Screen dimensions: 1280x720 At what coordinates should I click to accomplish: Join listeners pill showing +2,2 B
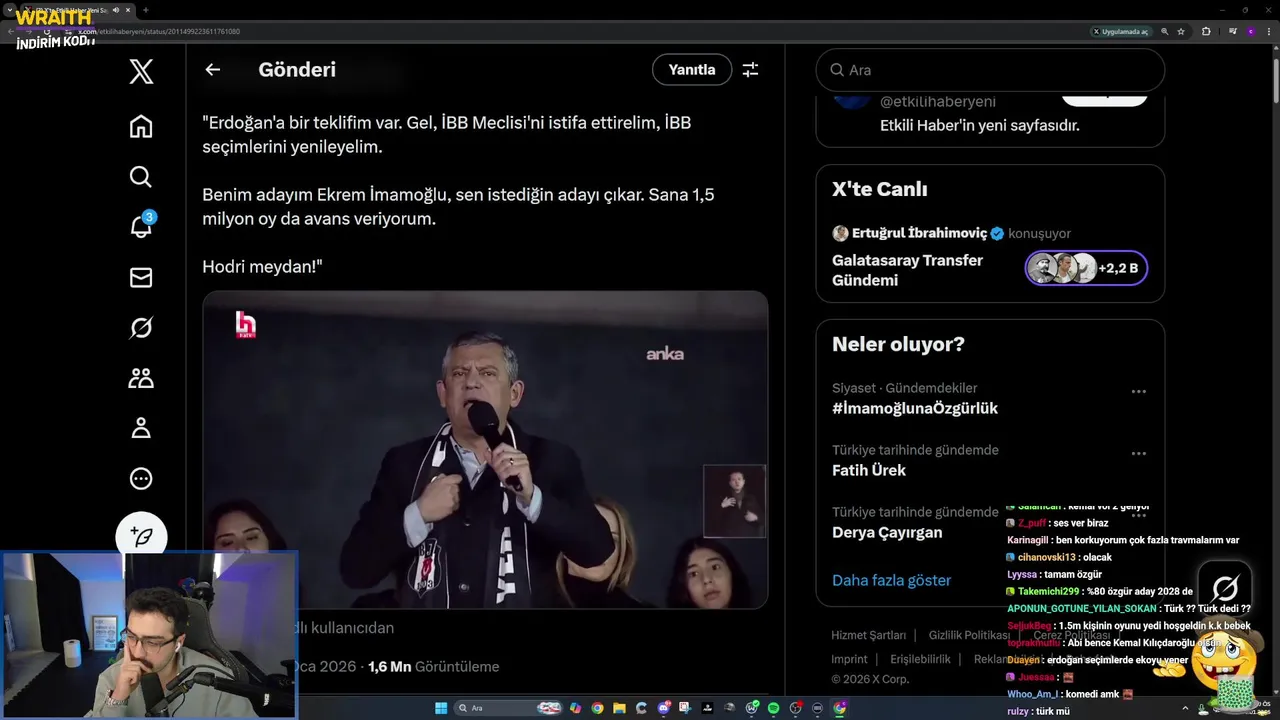pos(1086,268)
